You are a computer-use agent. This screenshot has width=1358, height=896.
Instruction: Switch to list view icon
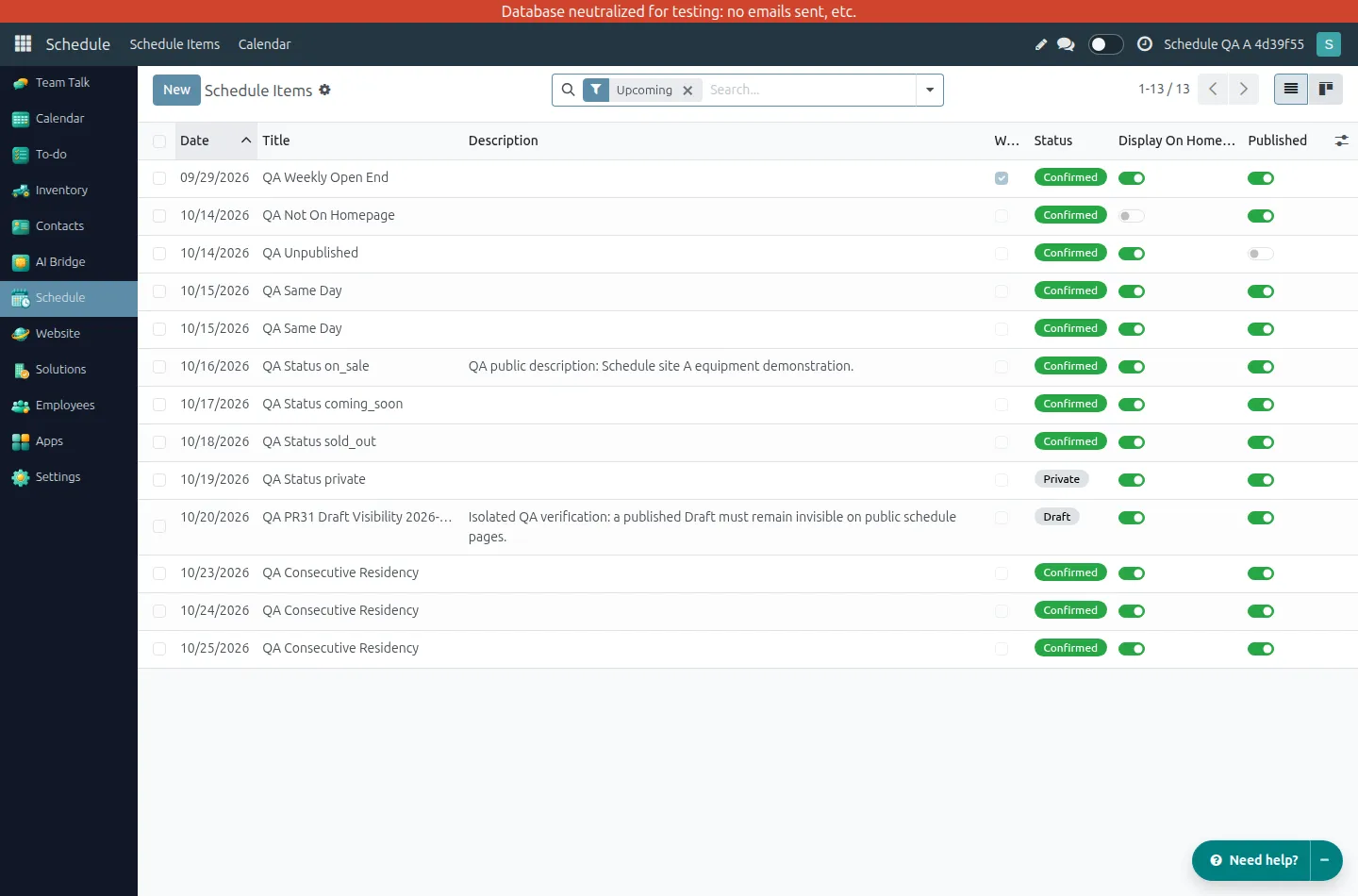coord(1291,89)
